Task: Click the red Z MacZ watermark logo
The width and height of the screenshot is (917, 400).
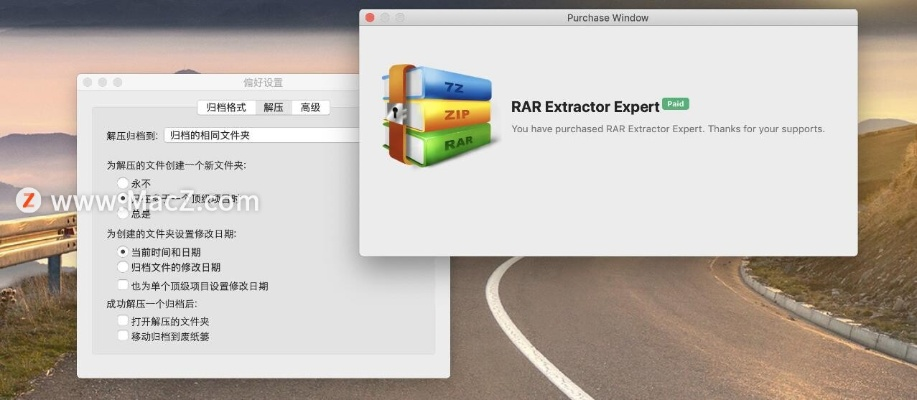Action: pyautogui.click(x=29, y=199)
